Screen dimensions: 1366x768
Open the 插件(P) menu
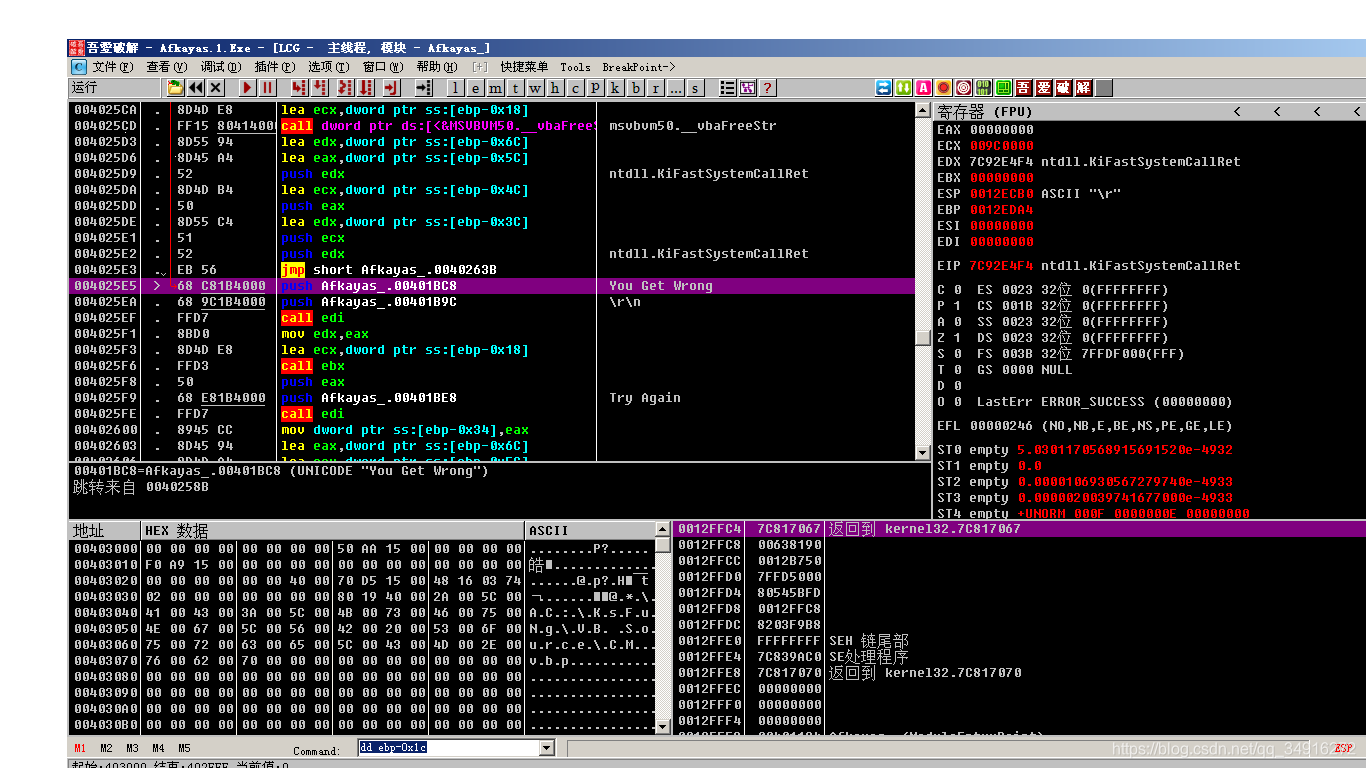tap(274, 67)
